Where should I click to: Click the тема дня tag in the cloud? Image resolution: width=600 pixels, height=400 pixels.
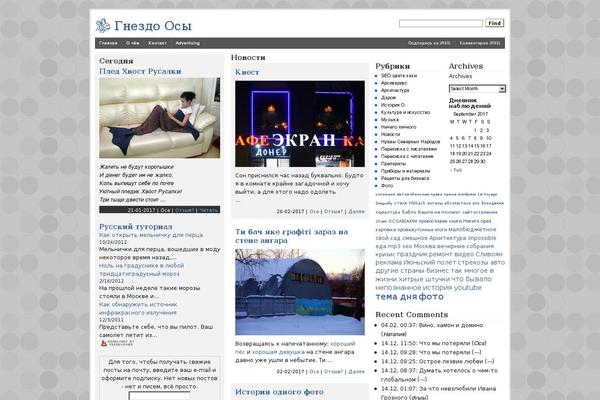click(396, 297)
